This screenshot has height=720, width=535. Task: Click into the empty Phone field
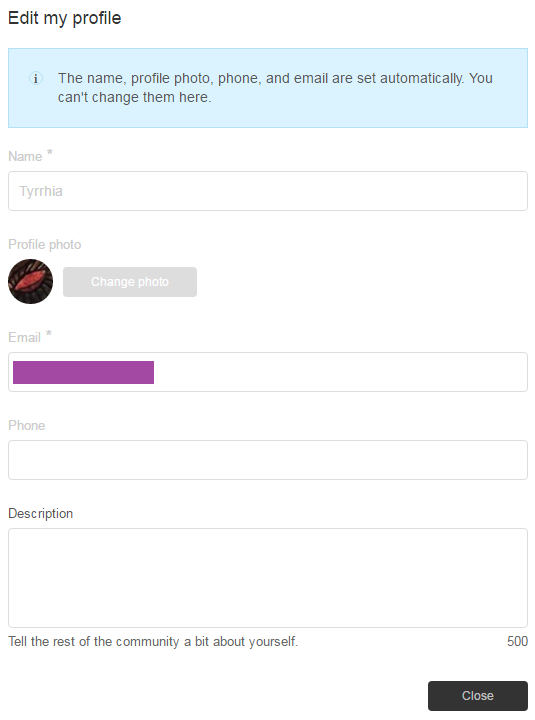click(268, 460)
